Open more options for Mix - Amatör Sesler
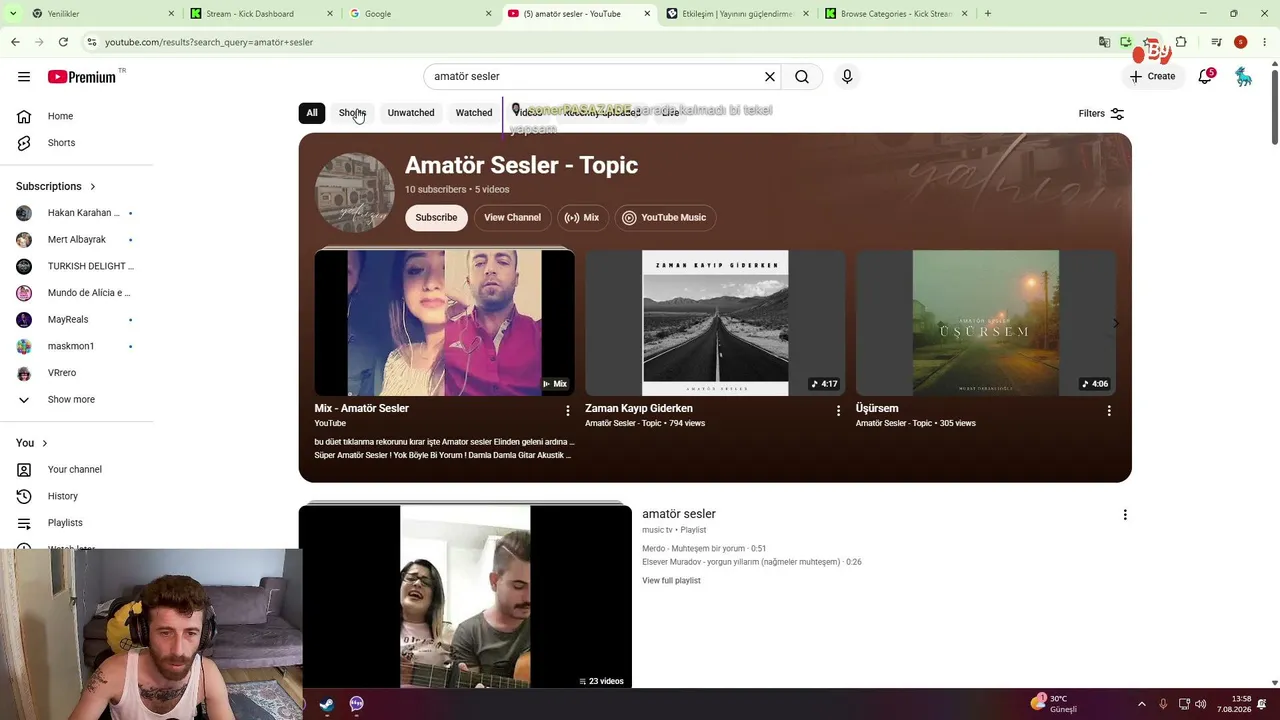 click(x=568, y=411)
